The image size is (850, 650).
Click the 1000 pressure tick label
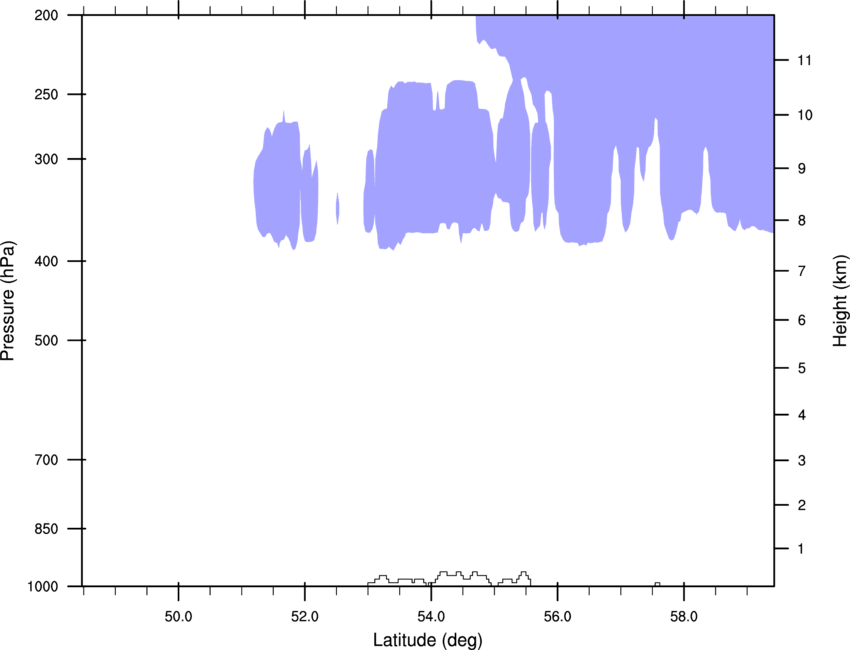pyautogui.click(x=42, y=587)
